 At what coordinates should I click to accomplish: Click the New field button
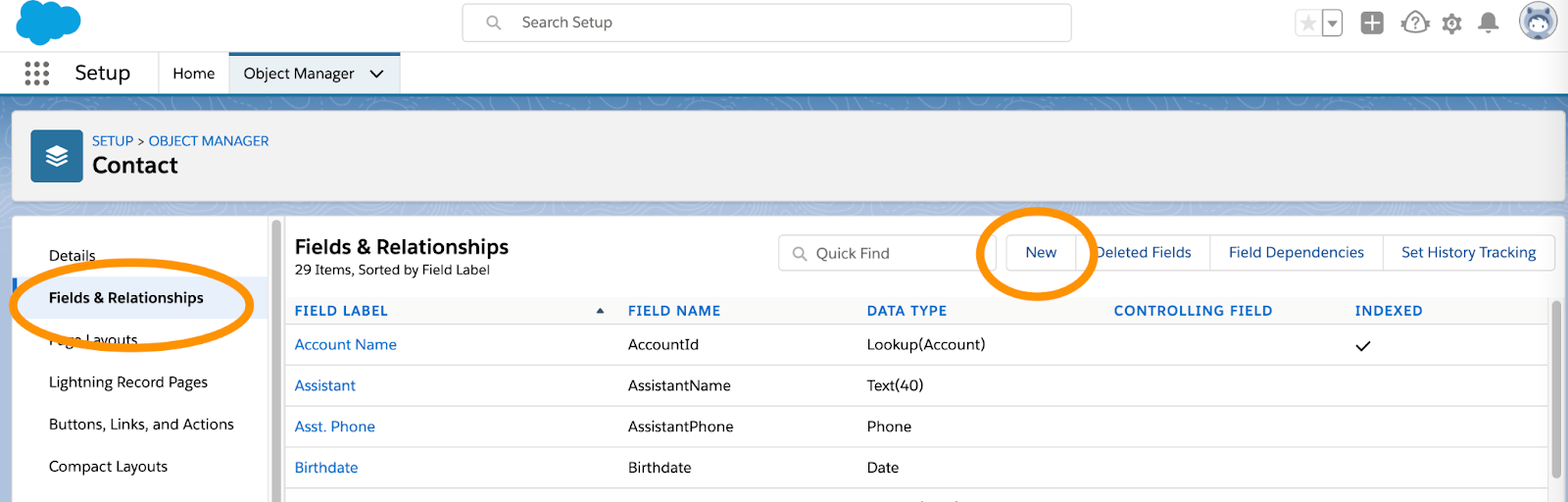tap(1041, 253)
